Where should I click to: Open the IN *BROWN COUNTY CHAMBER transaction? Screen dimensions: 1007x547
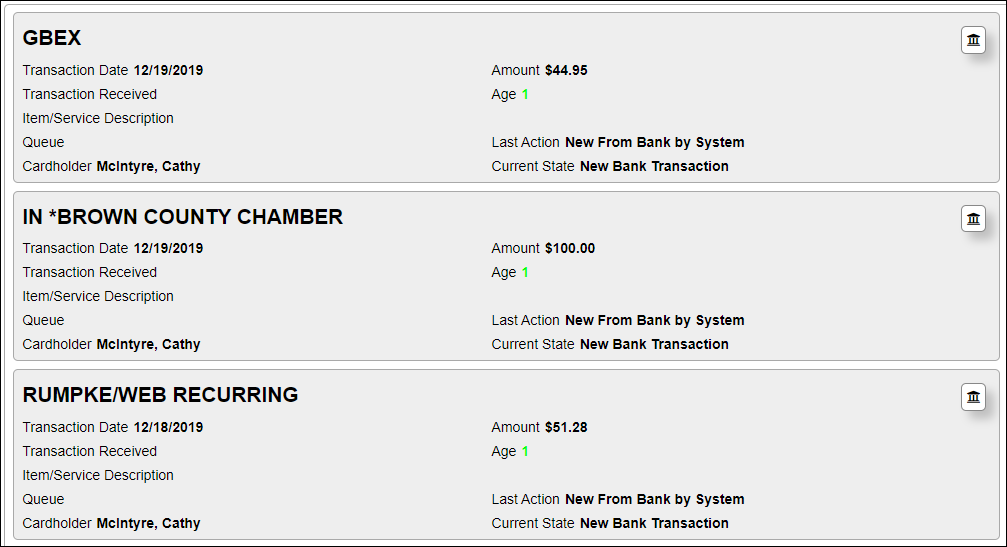pos(182,217)
